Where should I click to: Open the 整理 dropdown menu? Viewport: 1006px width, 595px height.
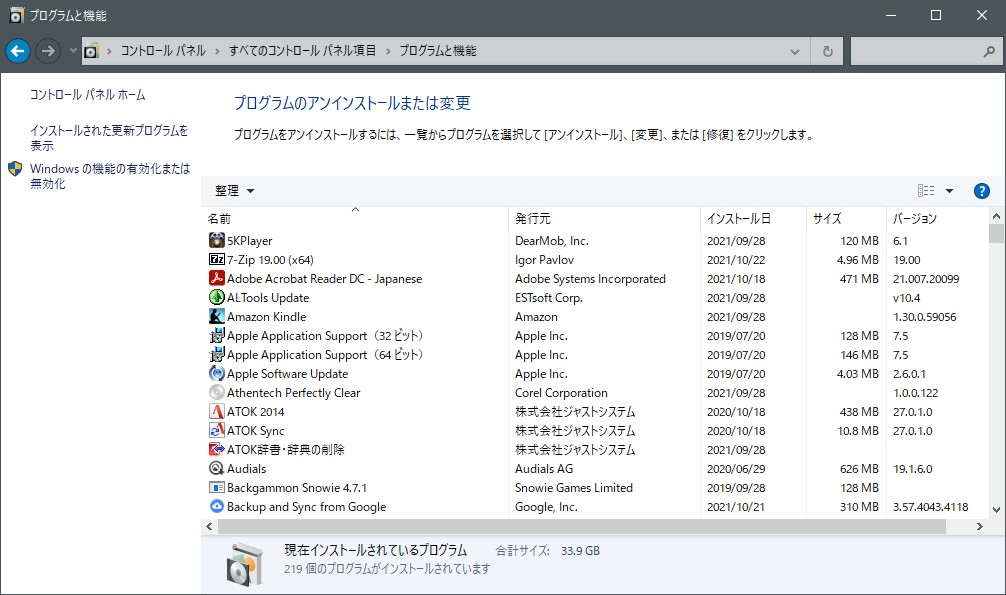[234, 191]
